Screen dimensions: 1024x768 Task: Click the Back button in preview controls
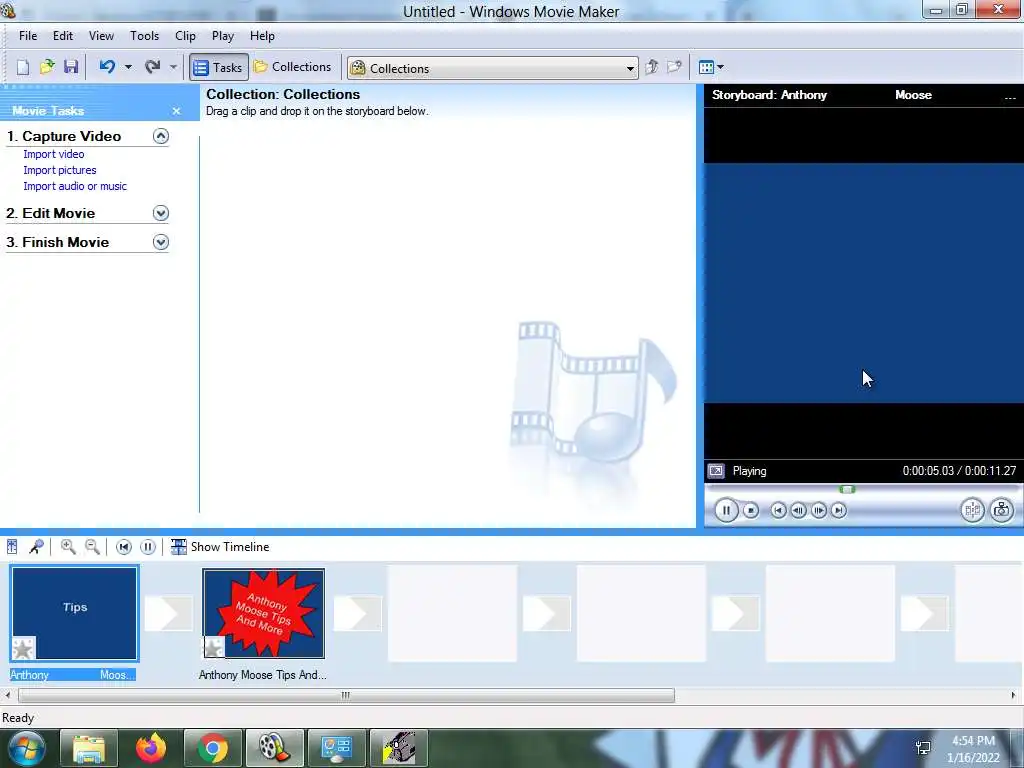(x=778, y=510)
